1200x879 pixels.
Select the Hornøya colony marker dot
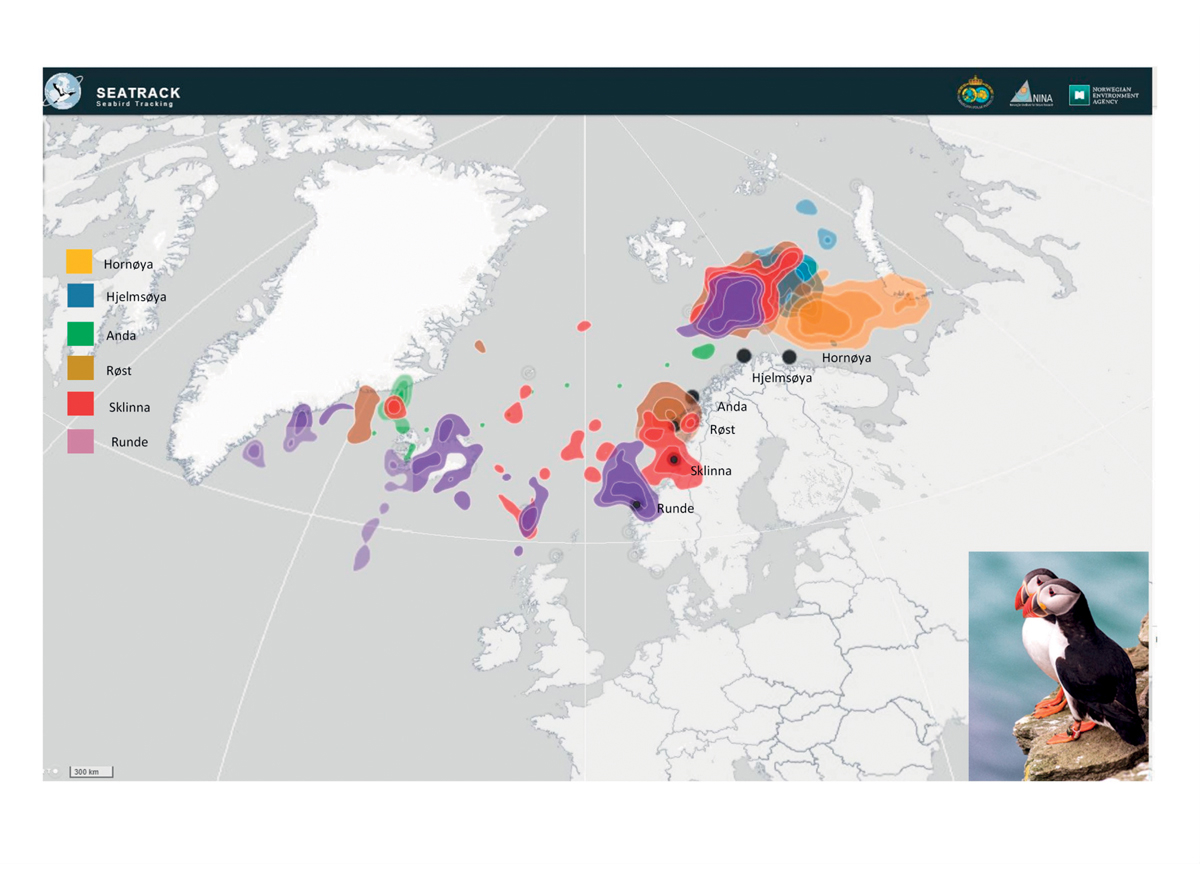tap(789, 357)
